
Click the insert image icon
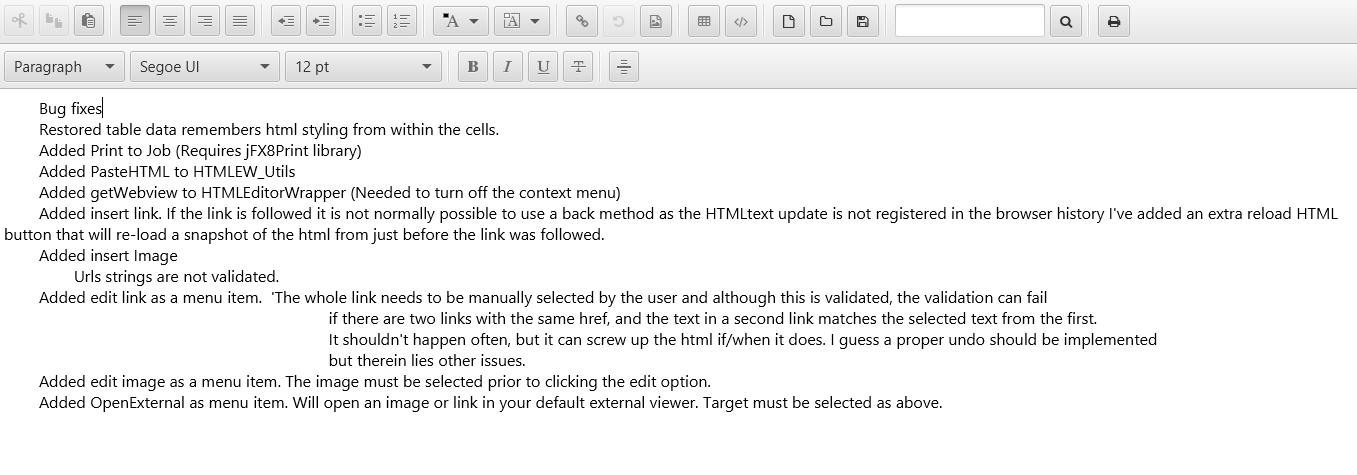[x=656, y=21]
